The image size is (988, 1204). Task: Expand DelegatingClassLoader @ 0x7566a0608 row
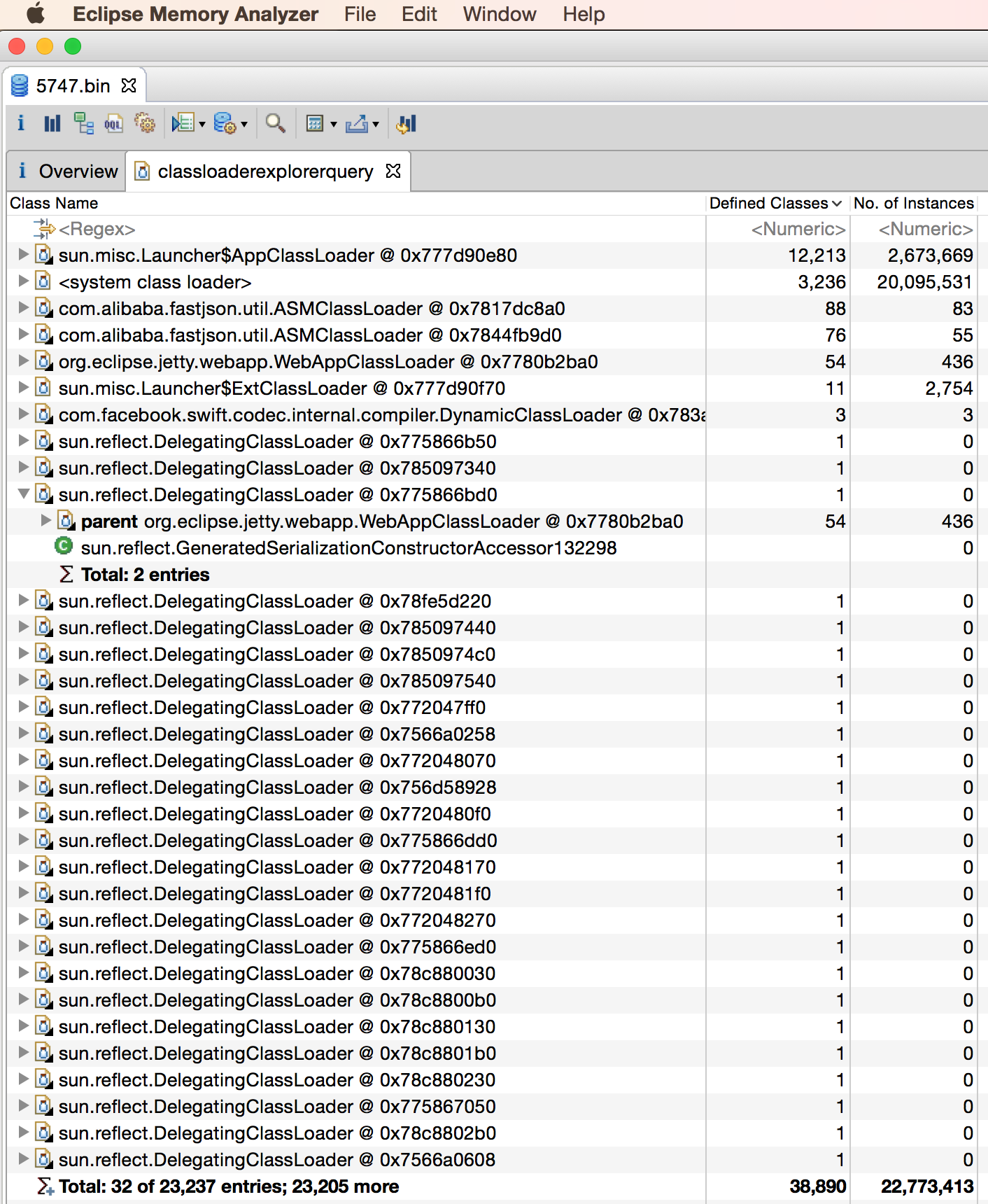[23, 1159]
